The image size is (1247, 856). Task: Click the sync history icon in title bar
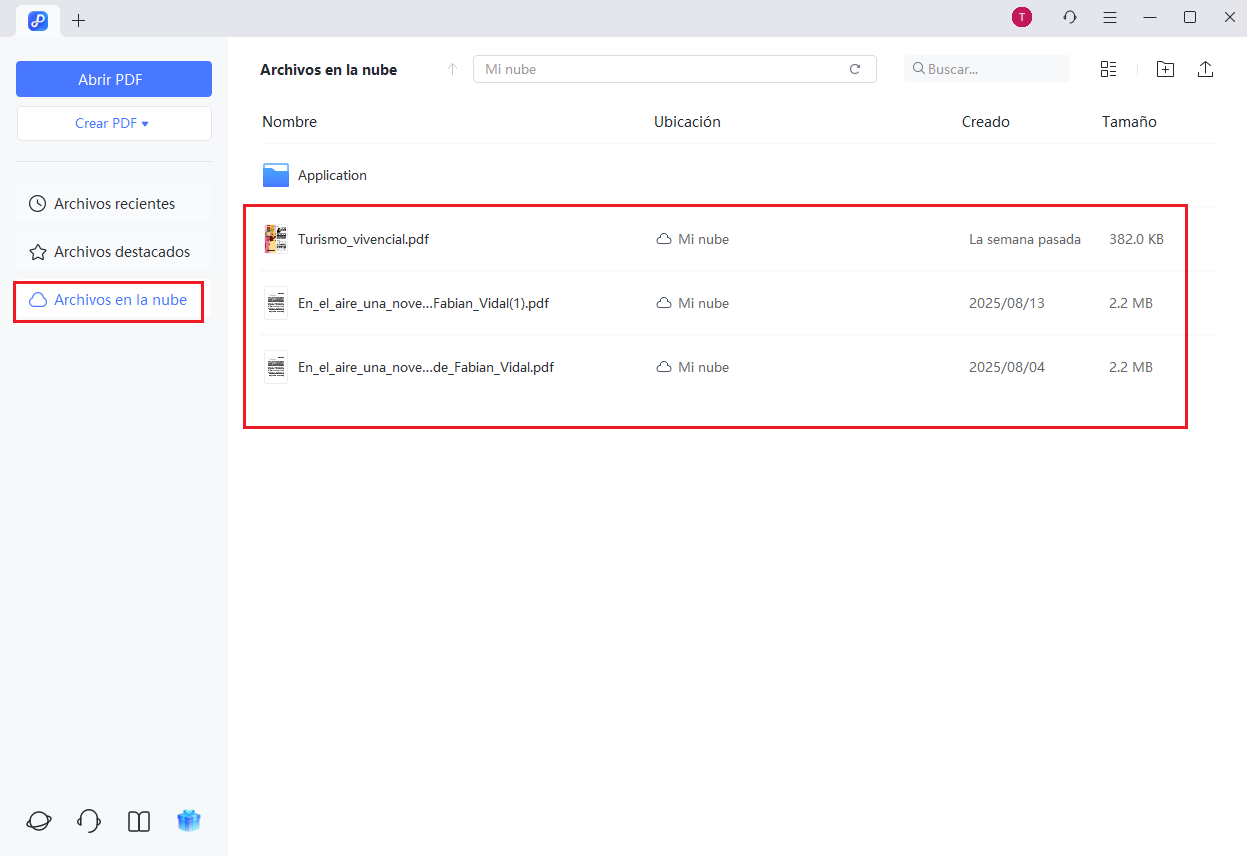(1070, 18)
